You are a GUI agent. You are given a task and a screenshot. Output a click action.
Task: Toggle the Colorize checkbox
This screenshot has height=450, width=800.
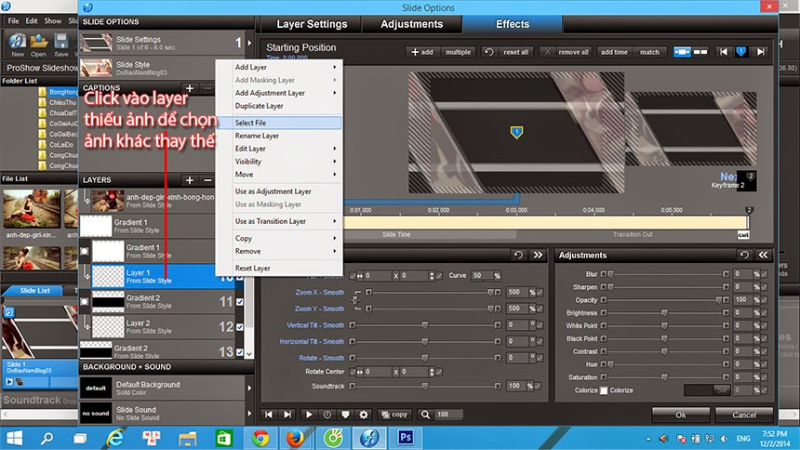coord(602,390)
